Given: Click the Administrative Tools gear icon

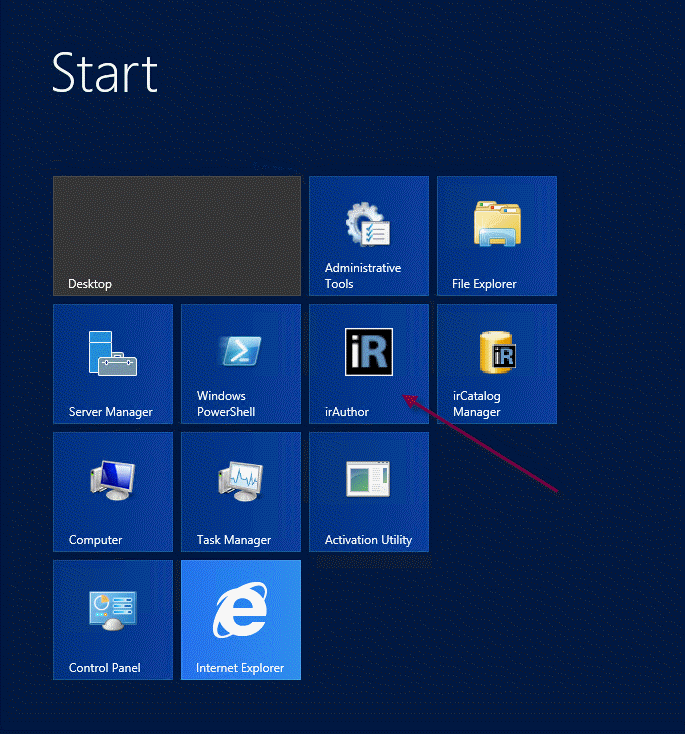Looking at the screenshot, I should click(x=368, y=224).
